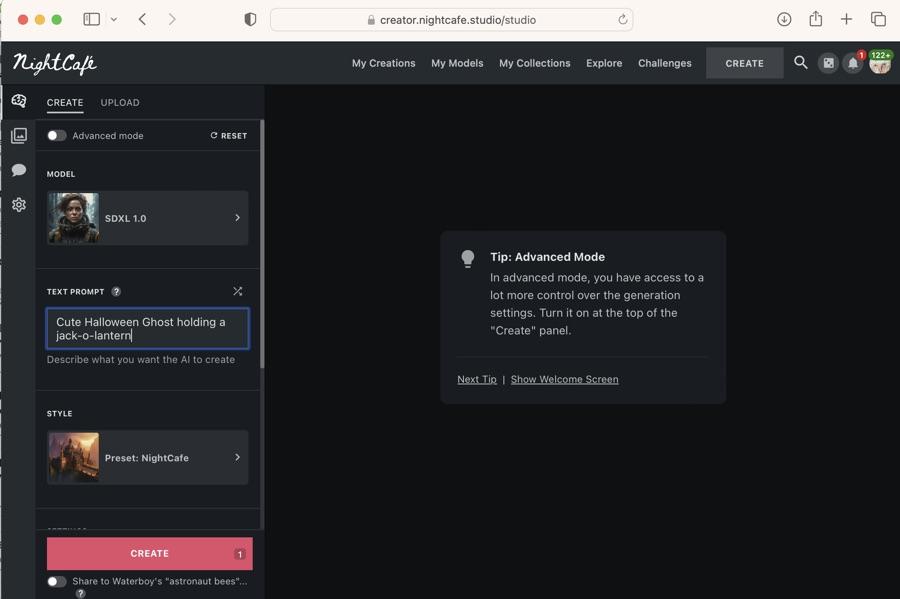900x599 pixels.
Task: Switch to the UPLOAD tab
Action: point(120,102)
